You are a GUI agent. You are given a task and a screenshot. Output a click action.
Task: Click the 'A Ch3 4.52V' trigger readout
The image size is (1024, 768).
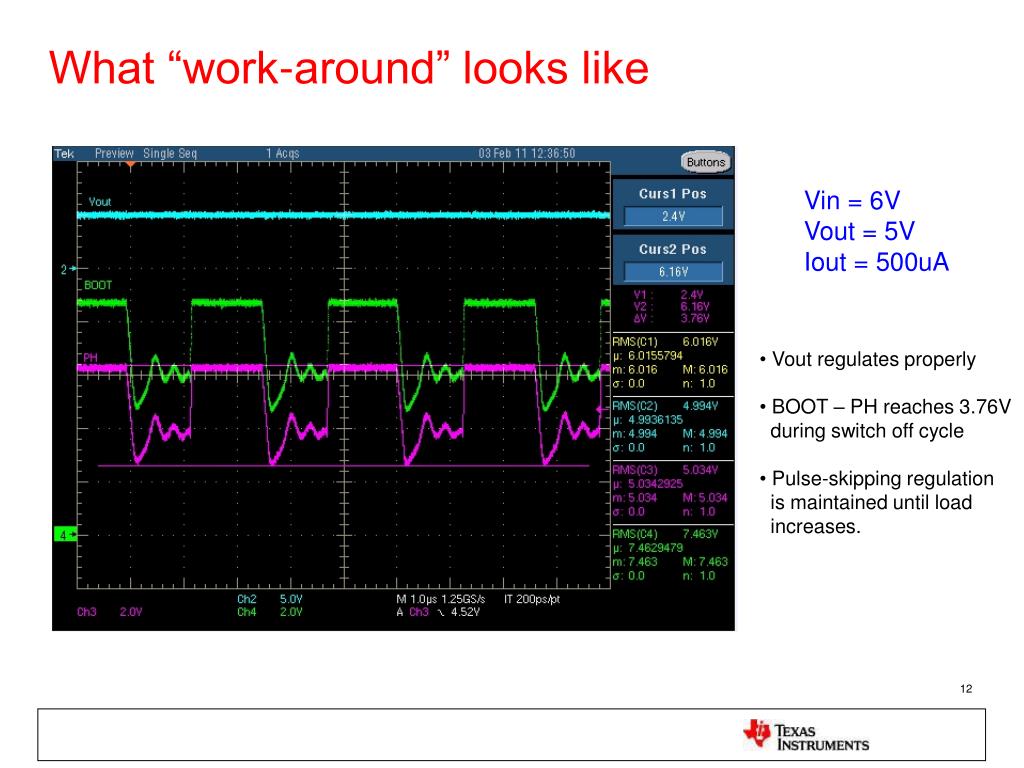point(438,612)
